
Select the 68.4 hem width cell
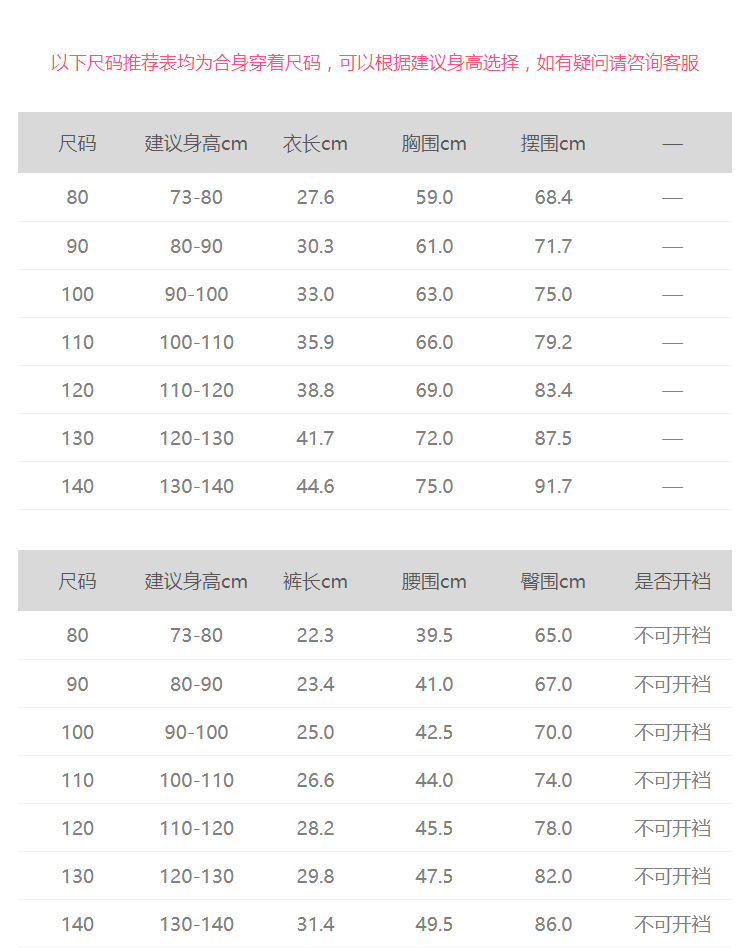(x=553, y=198)
